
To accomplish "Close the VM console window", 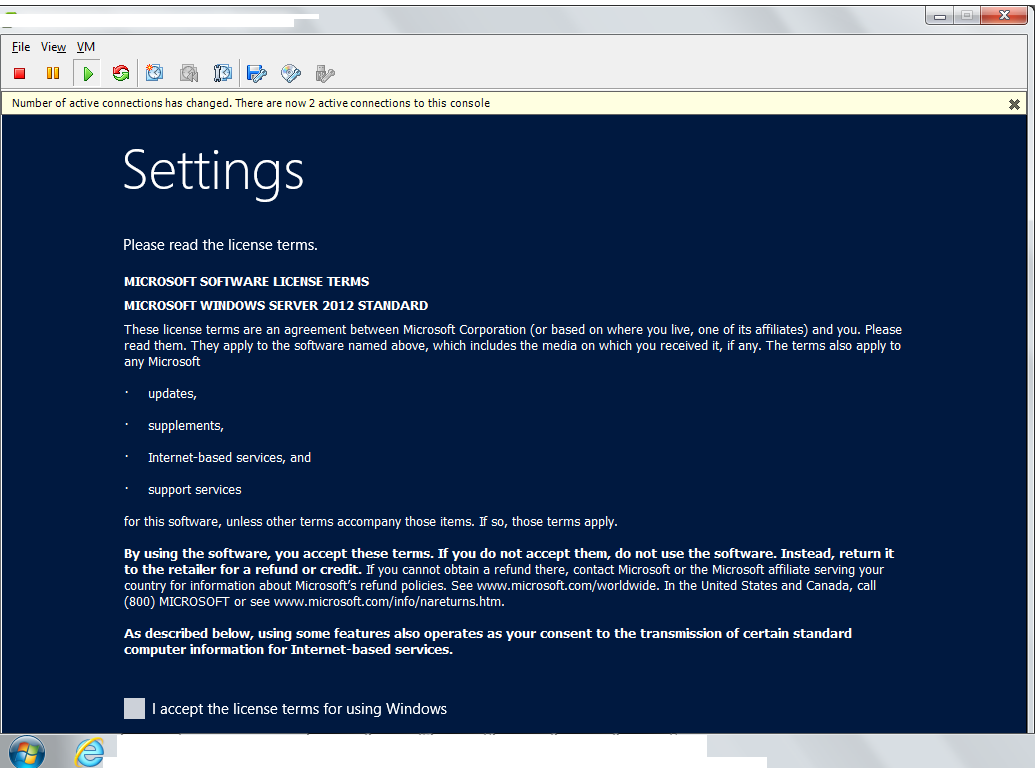I will point(1004,15).
